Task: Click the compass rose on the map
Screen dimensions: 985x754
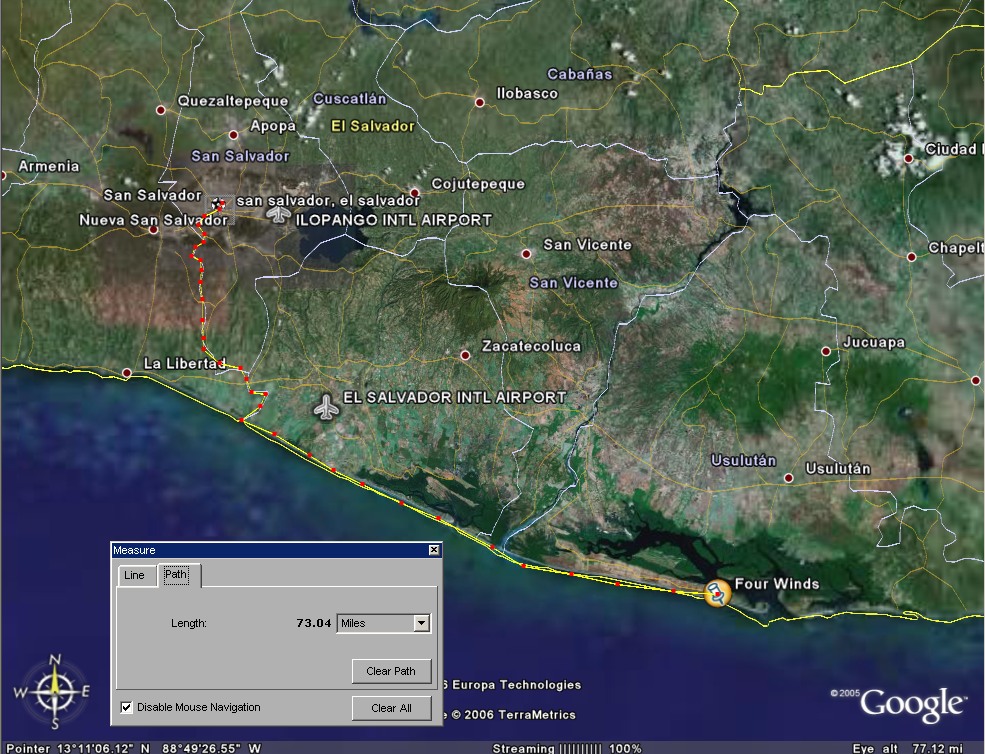Action: [x=55, y=690]
